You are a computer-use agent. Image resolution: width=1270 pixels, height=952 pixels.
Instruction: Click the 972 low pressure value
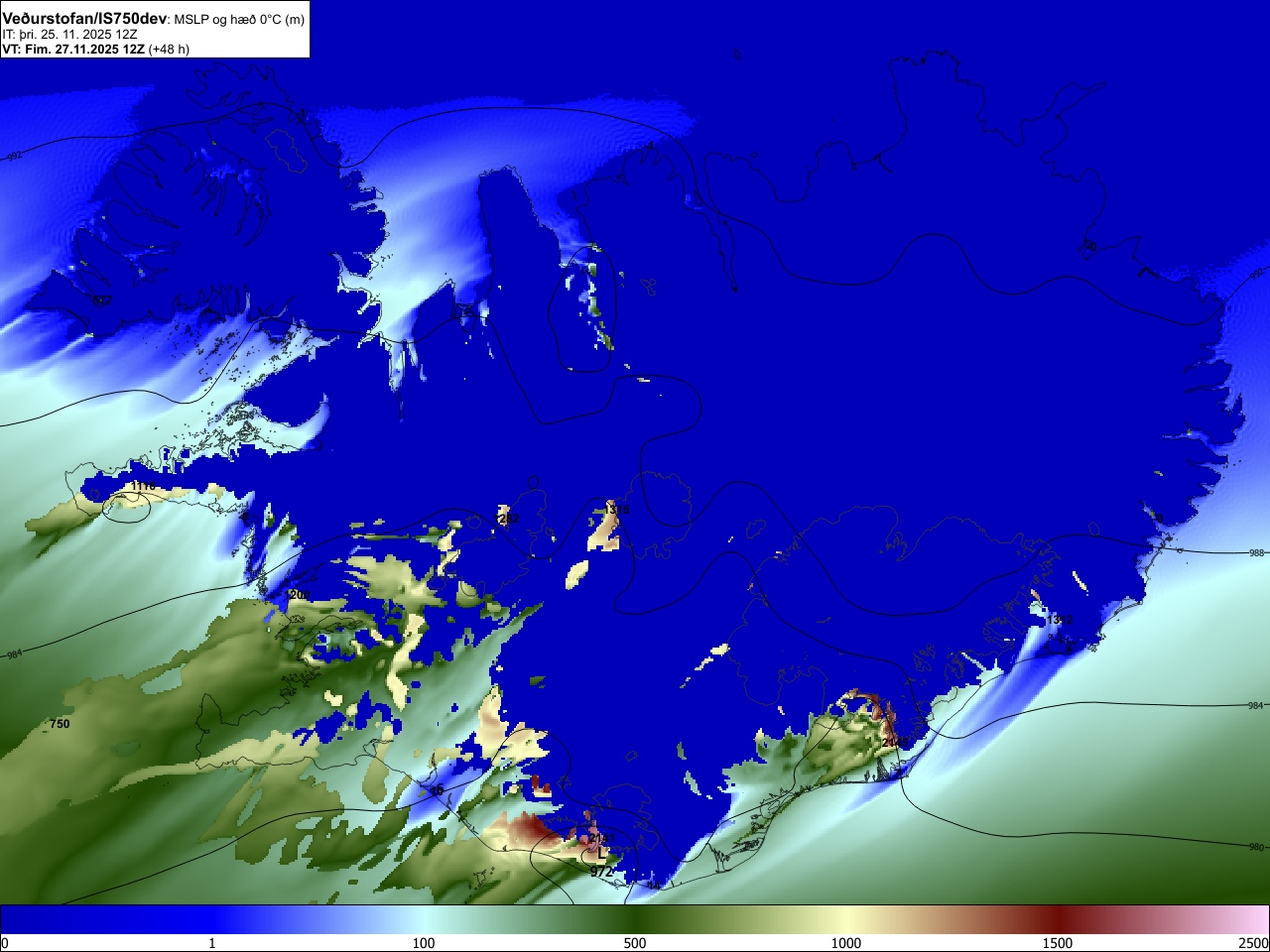601,873
